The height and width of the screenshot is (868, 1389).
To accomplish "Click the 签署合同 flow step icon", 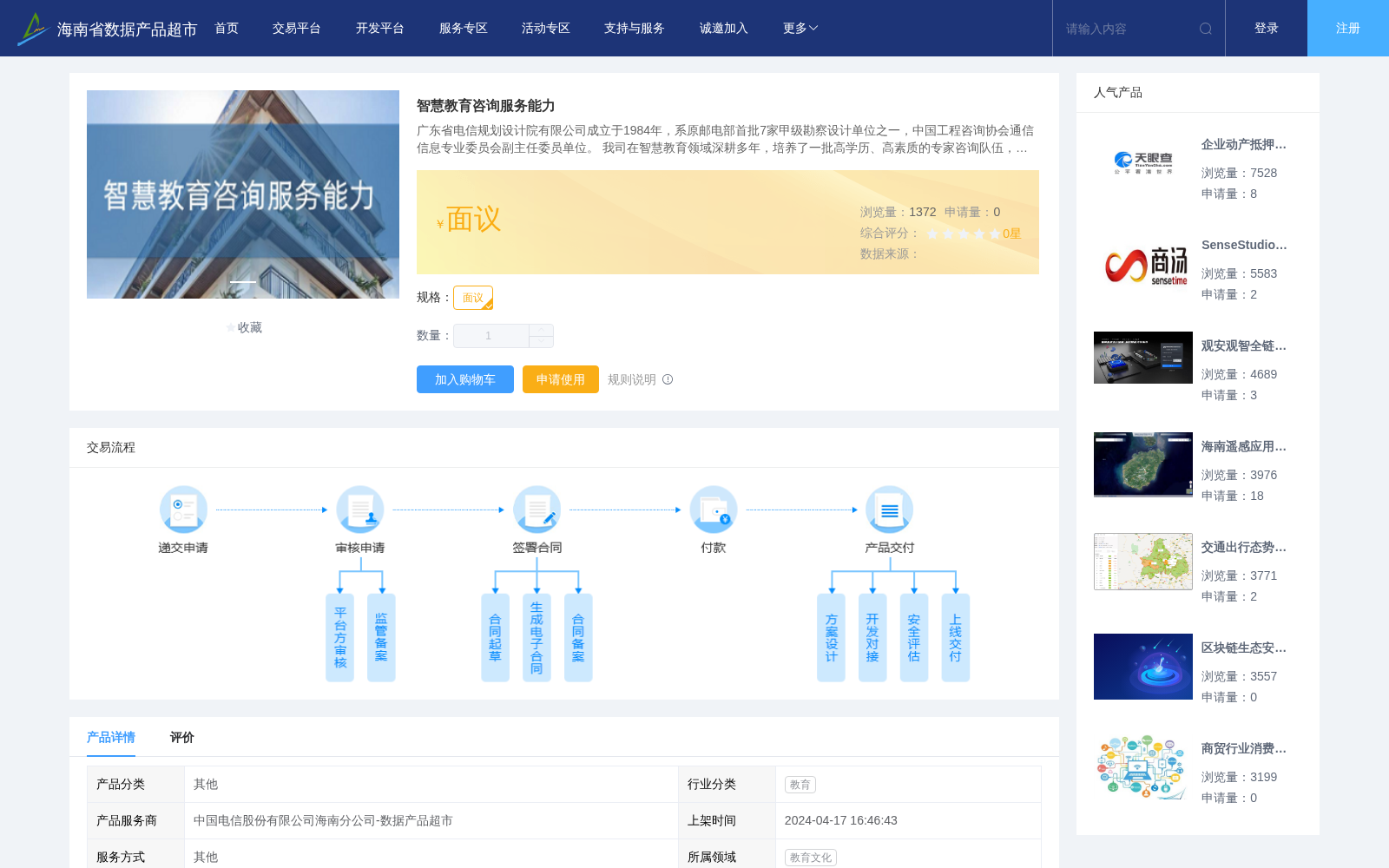I will coord(537,510).
